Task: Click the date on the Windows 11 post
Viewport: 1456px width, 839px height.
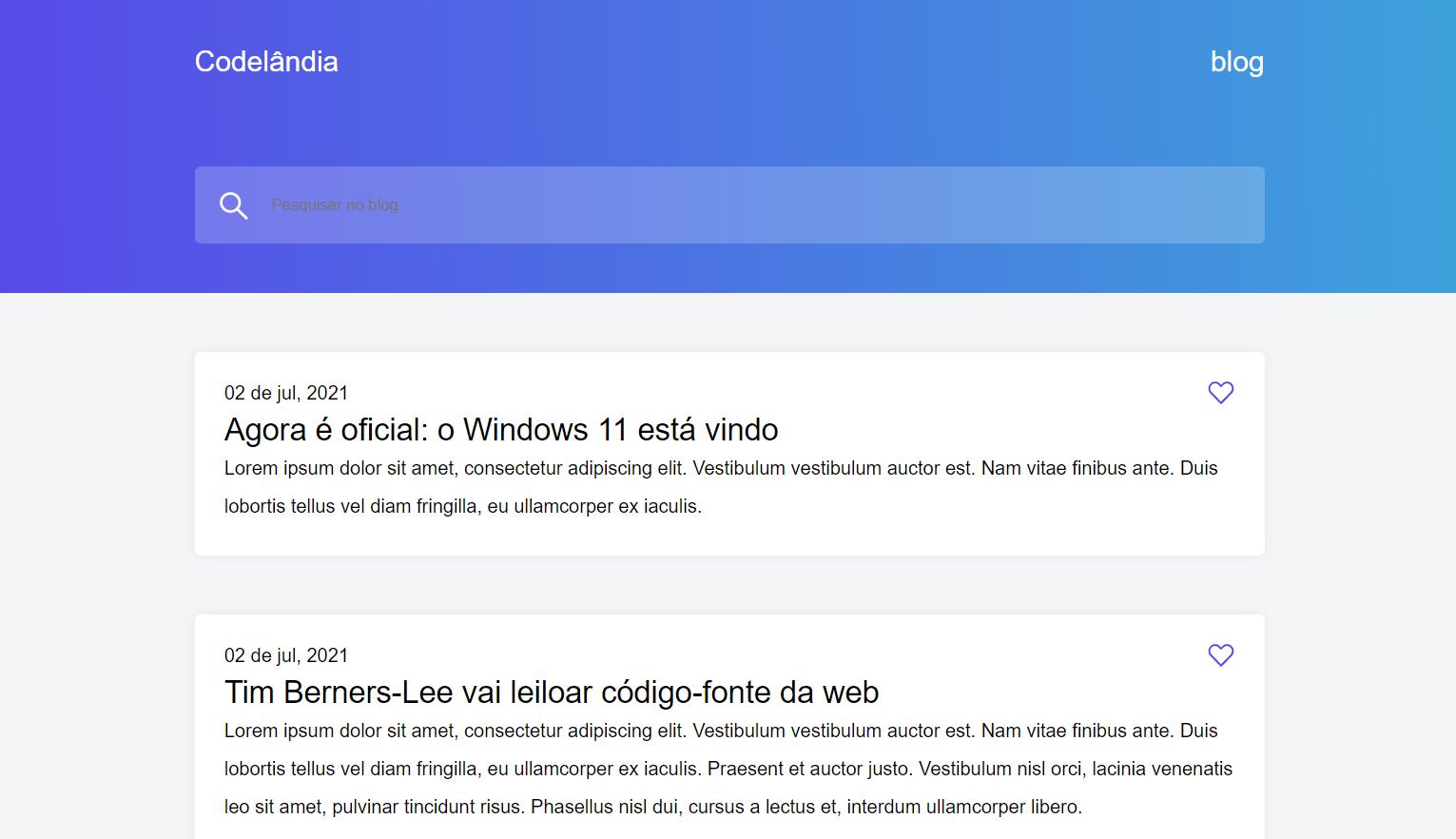Action: (286, 393)
